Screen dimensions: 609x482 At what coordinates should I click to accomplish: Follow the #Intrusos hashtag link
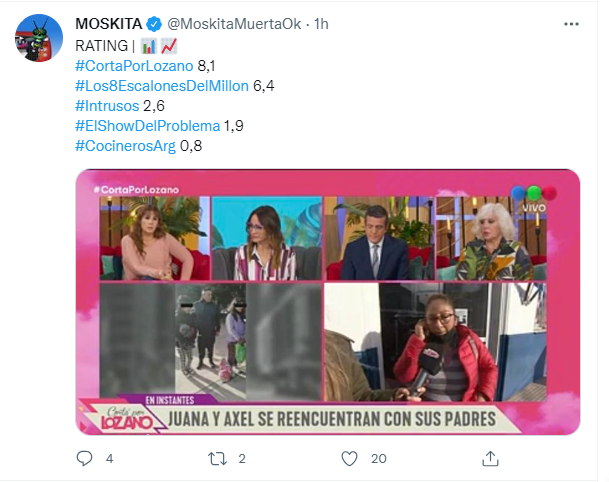point(107,106)
